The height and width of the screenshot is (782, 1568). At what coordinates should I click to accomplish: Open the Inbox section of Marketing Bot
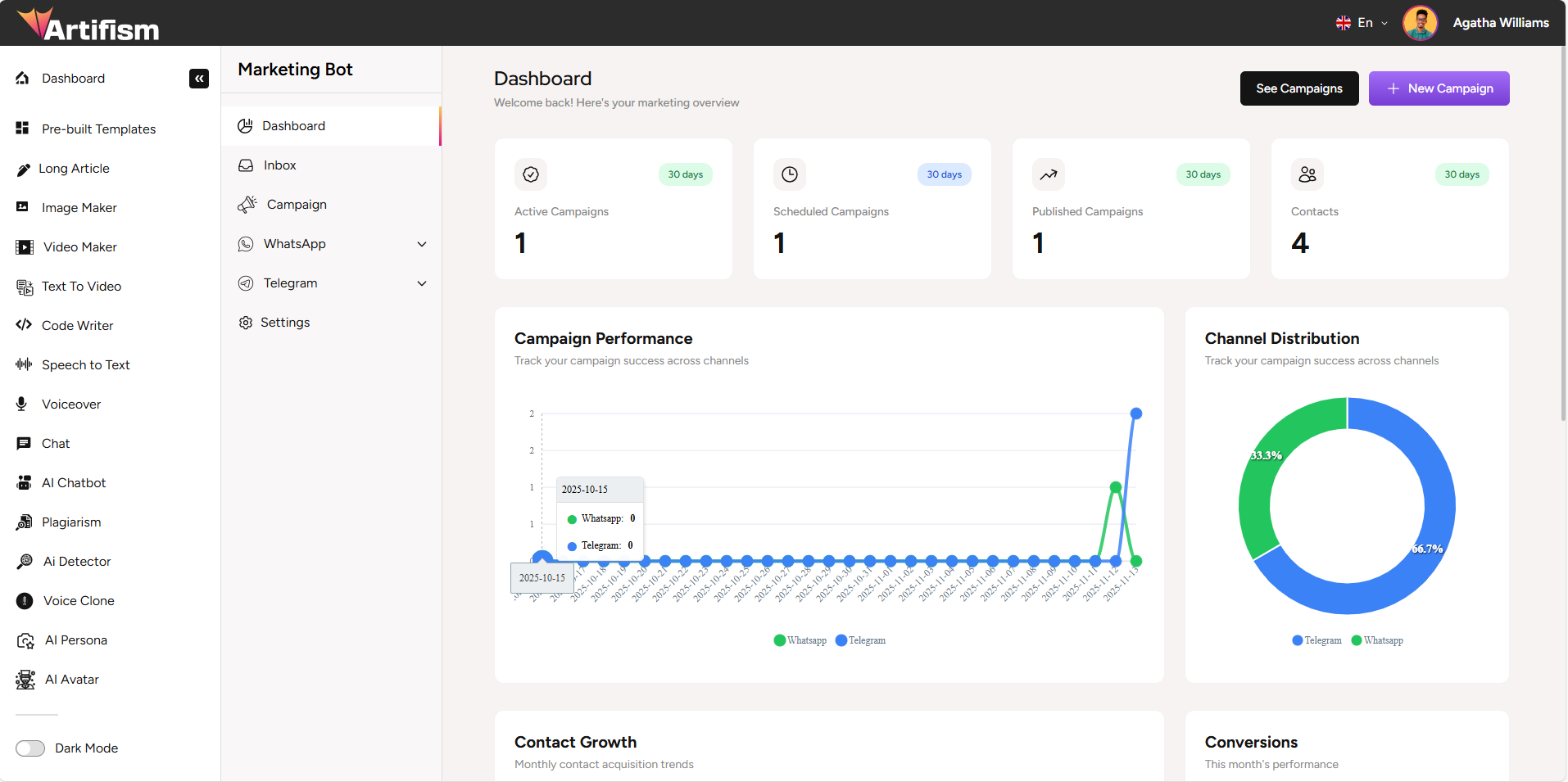tap(278, 165)
